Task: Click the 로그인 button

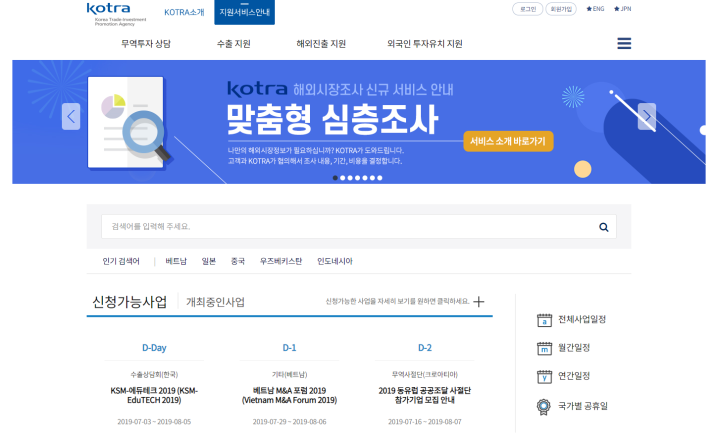Action: coord(528,9)
